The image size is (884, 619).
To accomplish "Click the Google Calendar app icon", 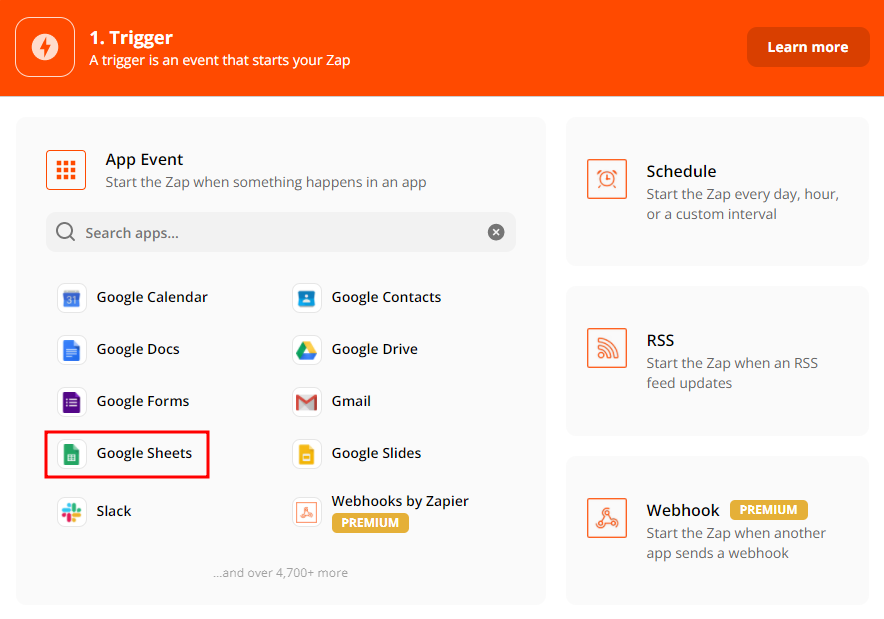I will click(x=71, y=298).
